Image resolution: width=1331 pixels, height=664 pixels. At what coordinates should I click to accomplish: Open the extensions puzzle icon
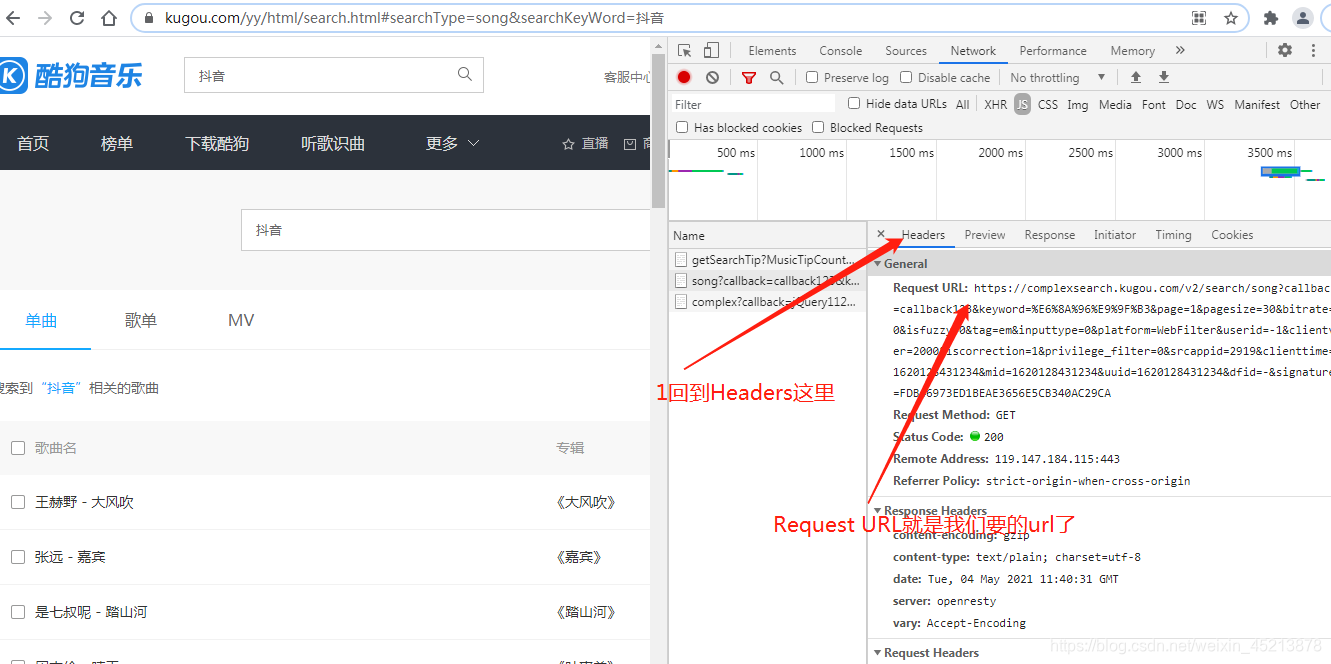[1271, 18]
